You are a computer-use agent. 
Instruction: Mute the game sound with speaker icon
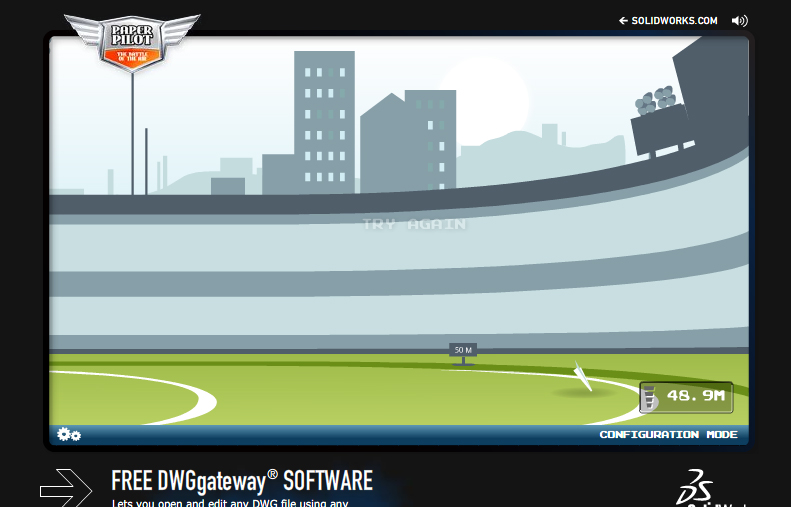point(739,20)
